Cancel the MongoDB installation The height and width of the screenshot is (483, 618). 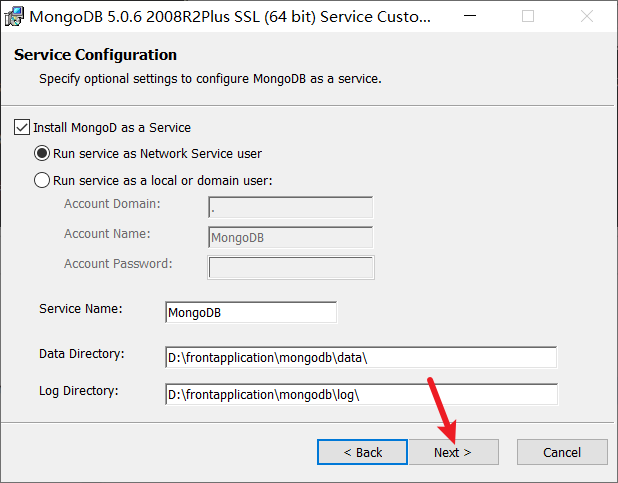coord(562,452)
